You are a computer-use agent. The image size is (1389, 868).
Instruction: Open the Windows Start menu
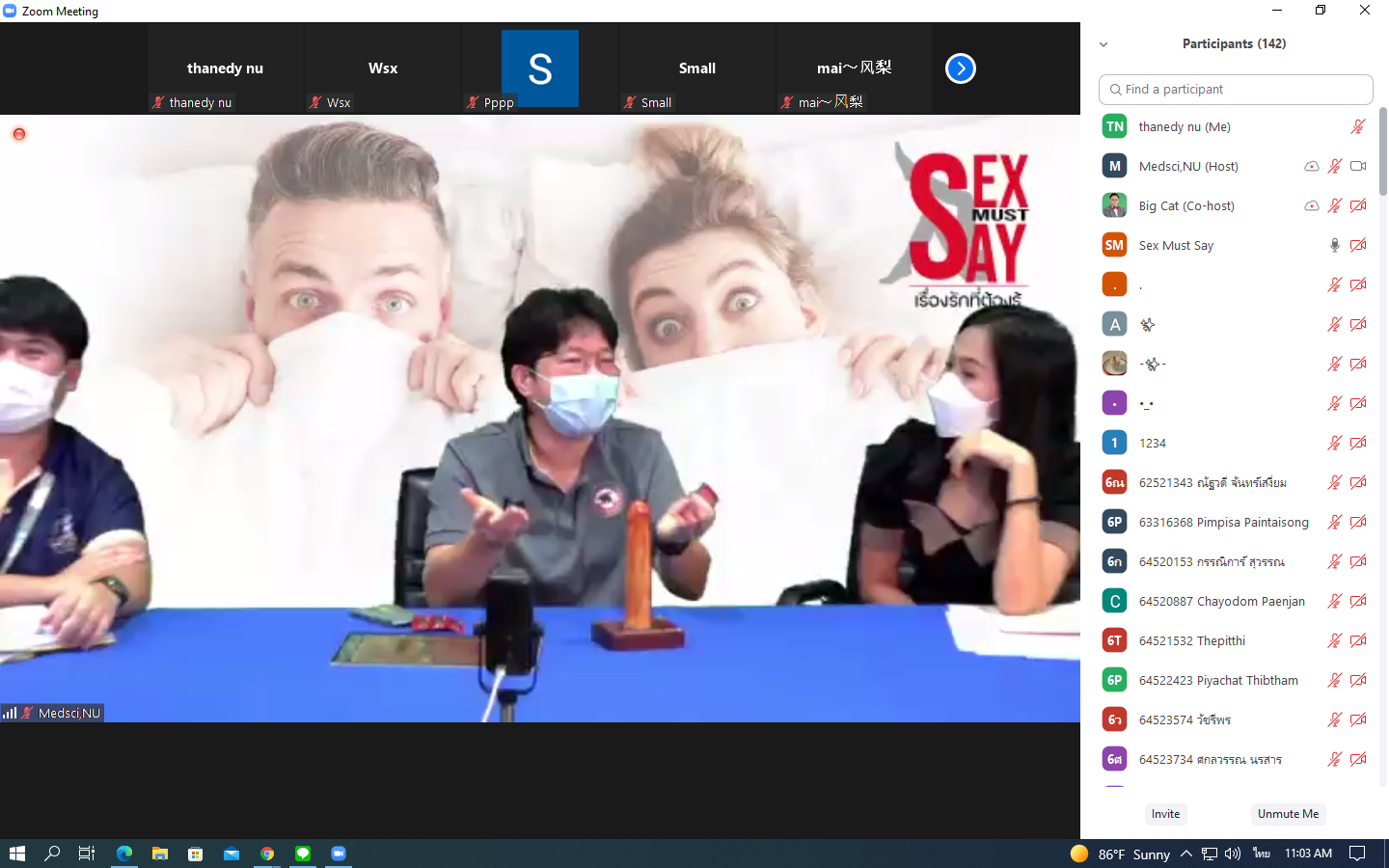(16, 854)
